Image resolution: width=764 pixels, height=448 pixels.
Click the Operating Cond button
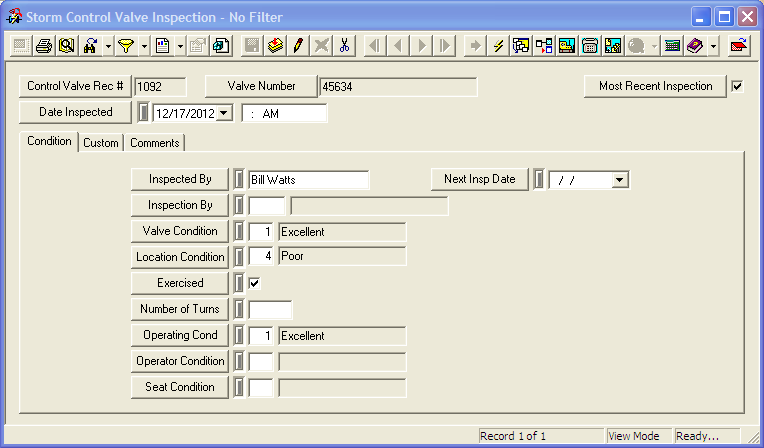180,335
